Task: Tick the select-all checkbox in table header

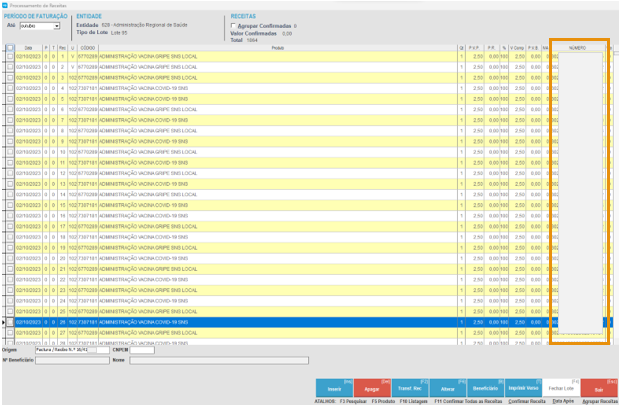Action: click(10, 47)
